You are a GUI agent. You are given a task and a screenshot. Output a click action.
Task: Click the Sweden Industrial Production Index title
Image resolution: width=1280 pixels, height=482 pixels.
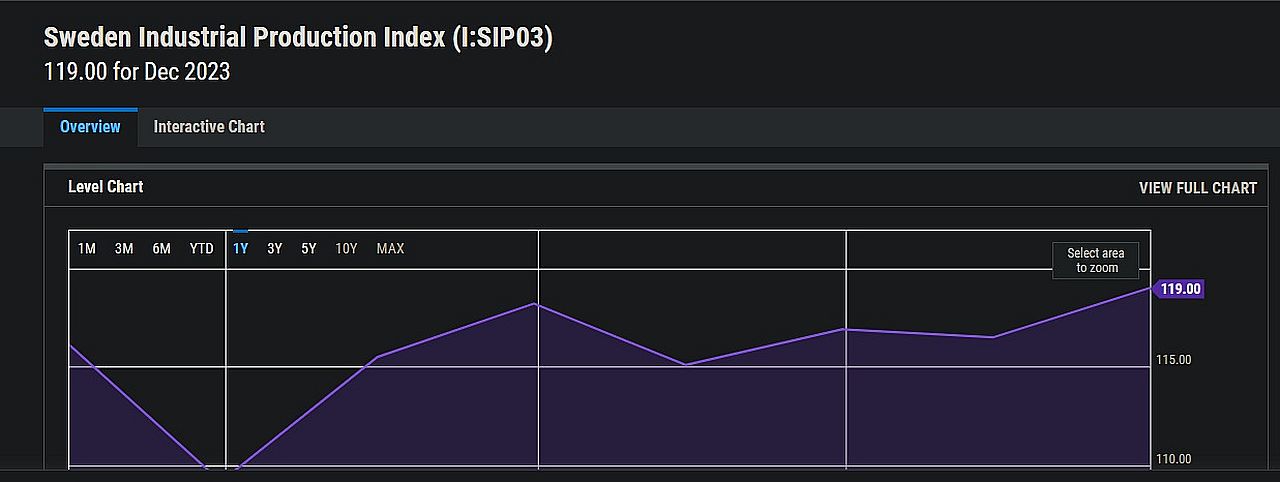pyautogui.click(x=298, y=38)
